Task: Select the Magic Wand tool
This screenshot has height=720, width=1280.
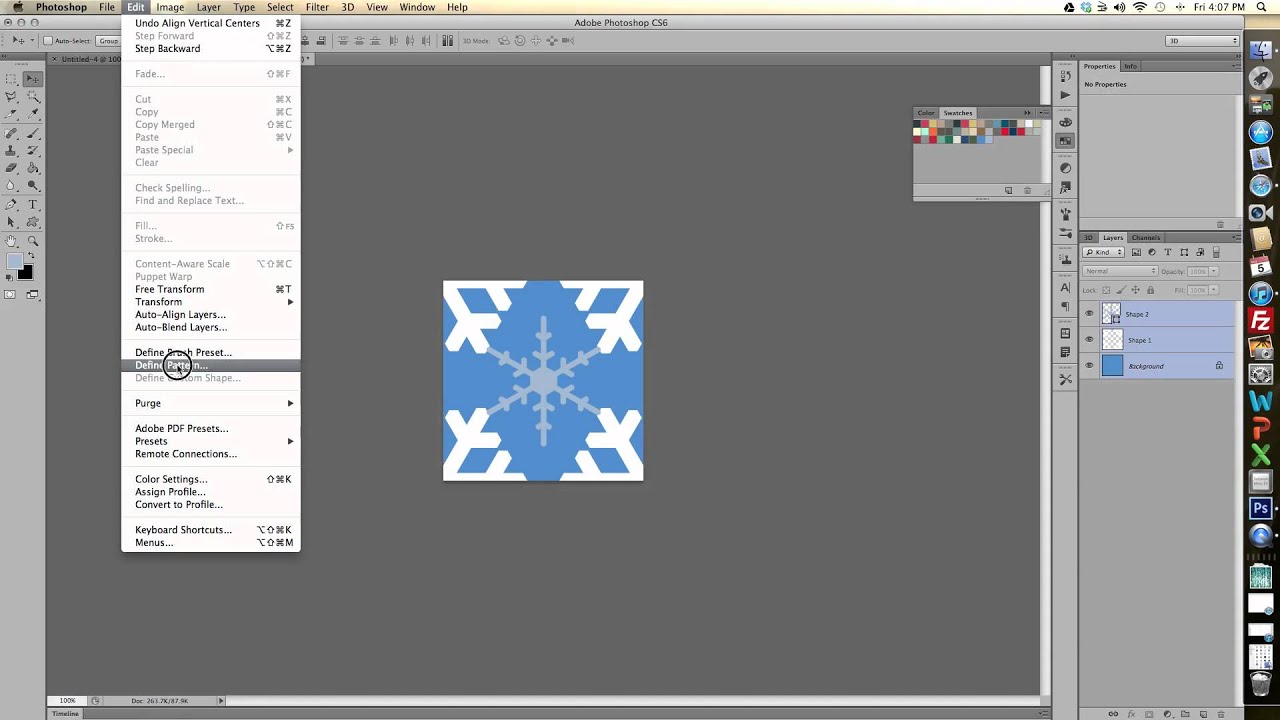Action: pos(33,97)
